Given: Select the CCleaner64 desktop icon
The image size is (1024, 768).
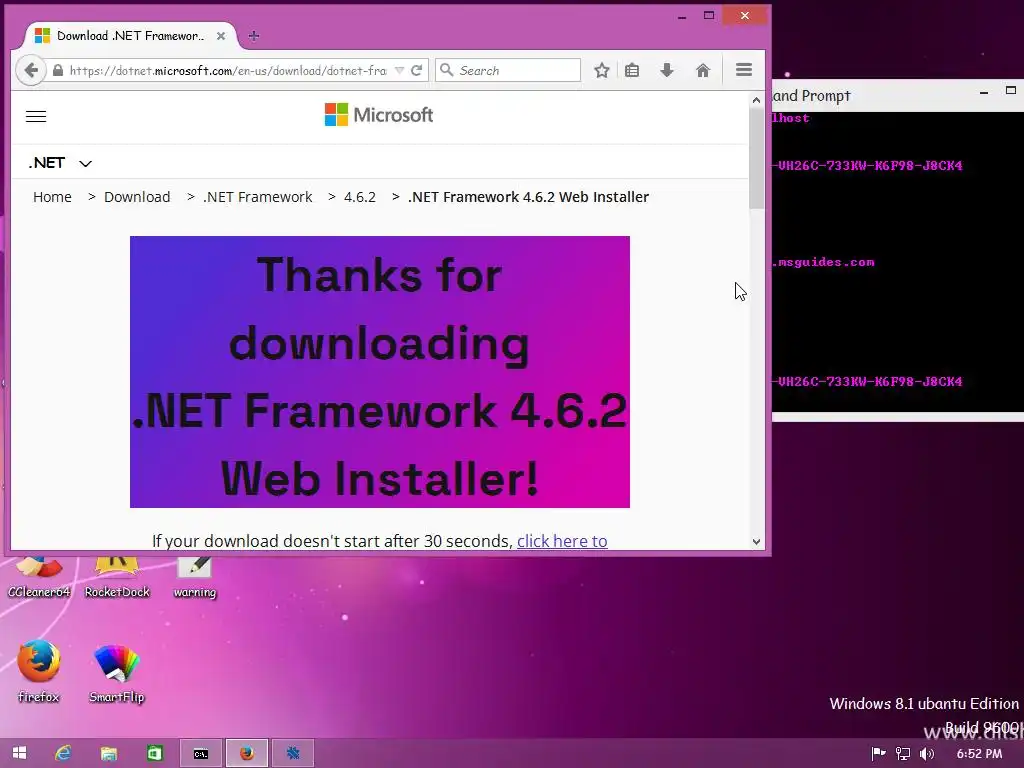Looking at the screenshot, I should click(x=39, y=577).
